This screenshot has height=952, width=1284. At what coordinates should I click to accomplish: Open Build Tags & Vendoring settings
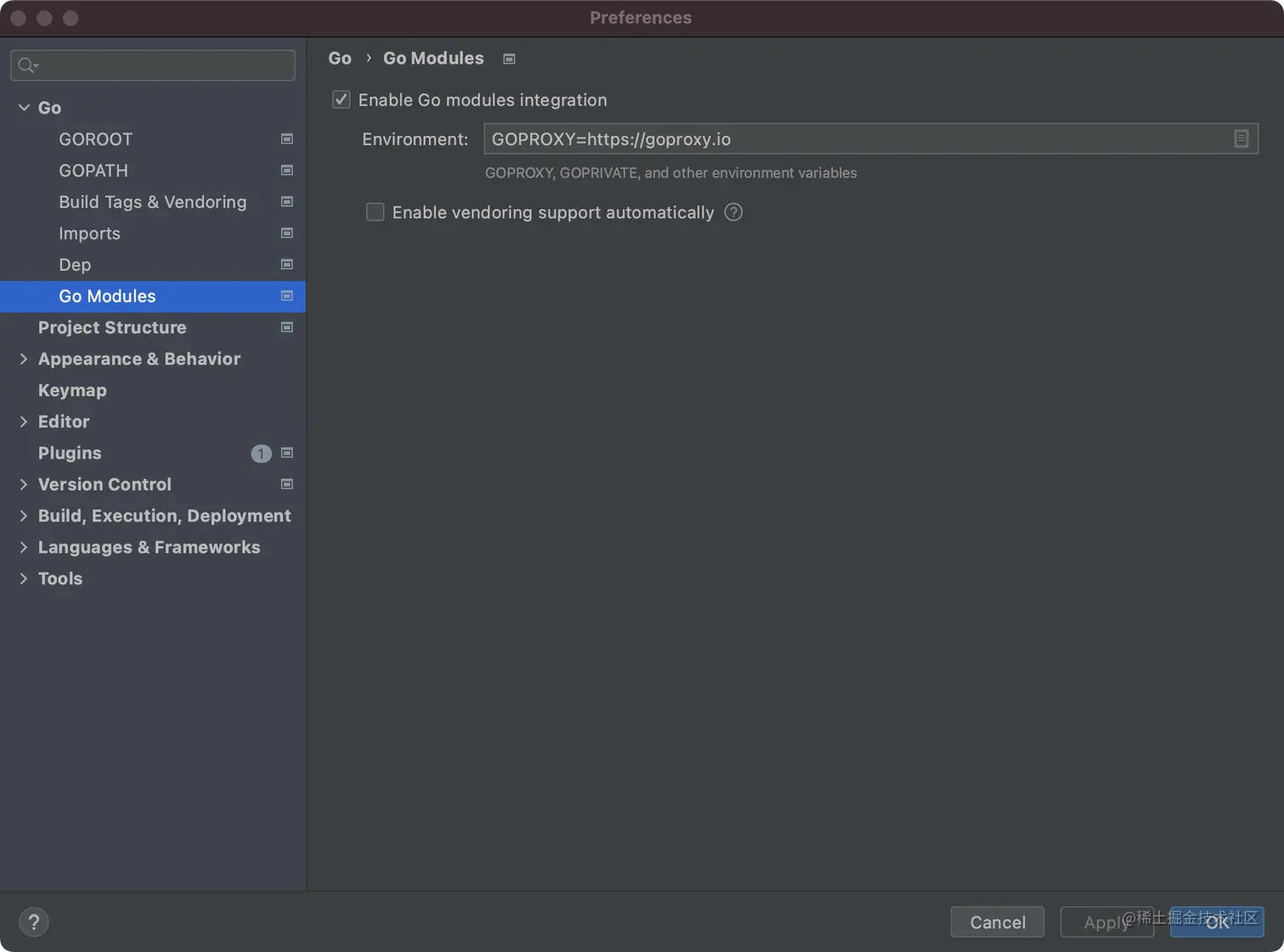(x=153, y=201)
